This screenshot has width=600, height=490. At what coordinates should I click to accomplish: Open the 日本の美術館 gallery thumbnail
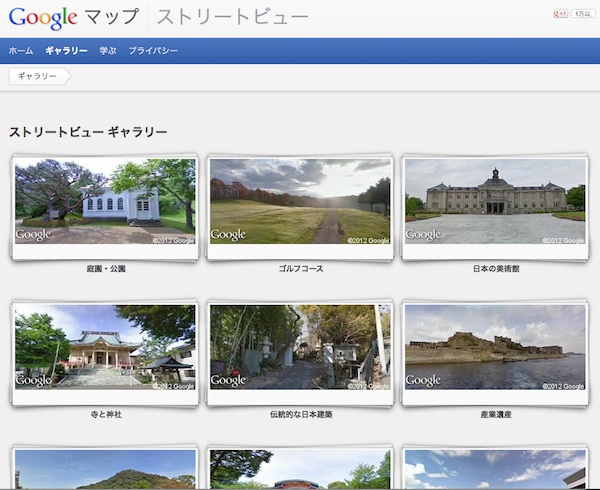(x=495, y=203)
